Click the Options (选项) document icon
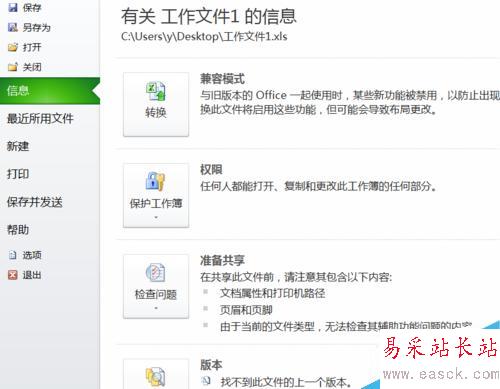Screen dimensions: 500x389 coord(13,255)
